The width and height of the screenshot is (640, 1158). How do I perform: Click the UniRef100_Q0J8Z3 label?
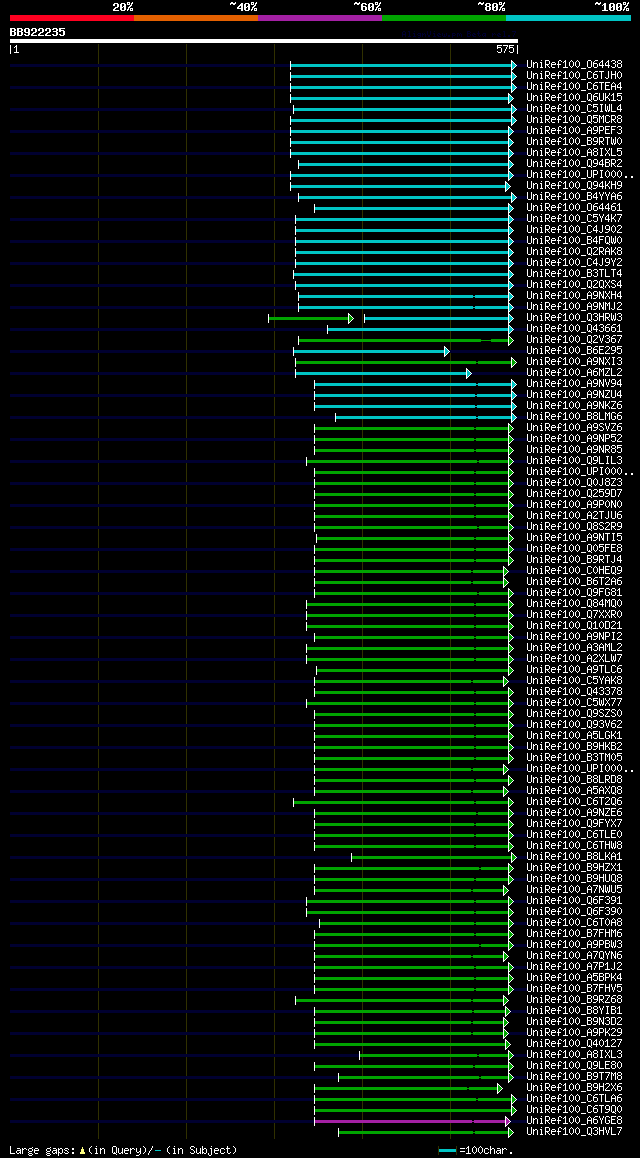pos(574,483)
